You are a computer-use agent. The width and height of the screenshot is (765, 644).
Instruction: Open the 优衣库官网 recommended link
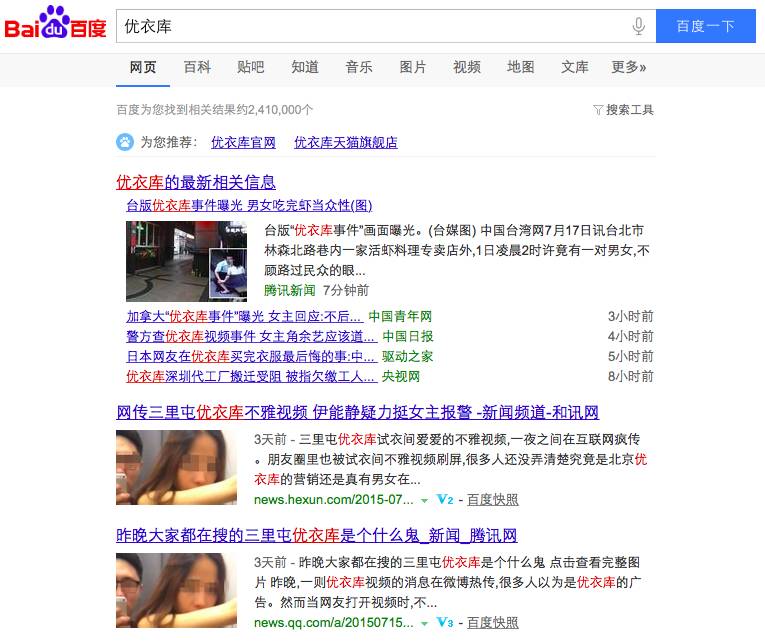coord(243,142)
